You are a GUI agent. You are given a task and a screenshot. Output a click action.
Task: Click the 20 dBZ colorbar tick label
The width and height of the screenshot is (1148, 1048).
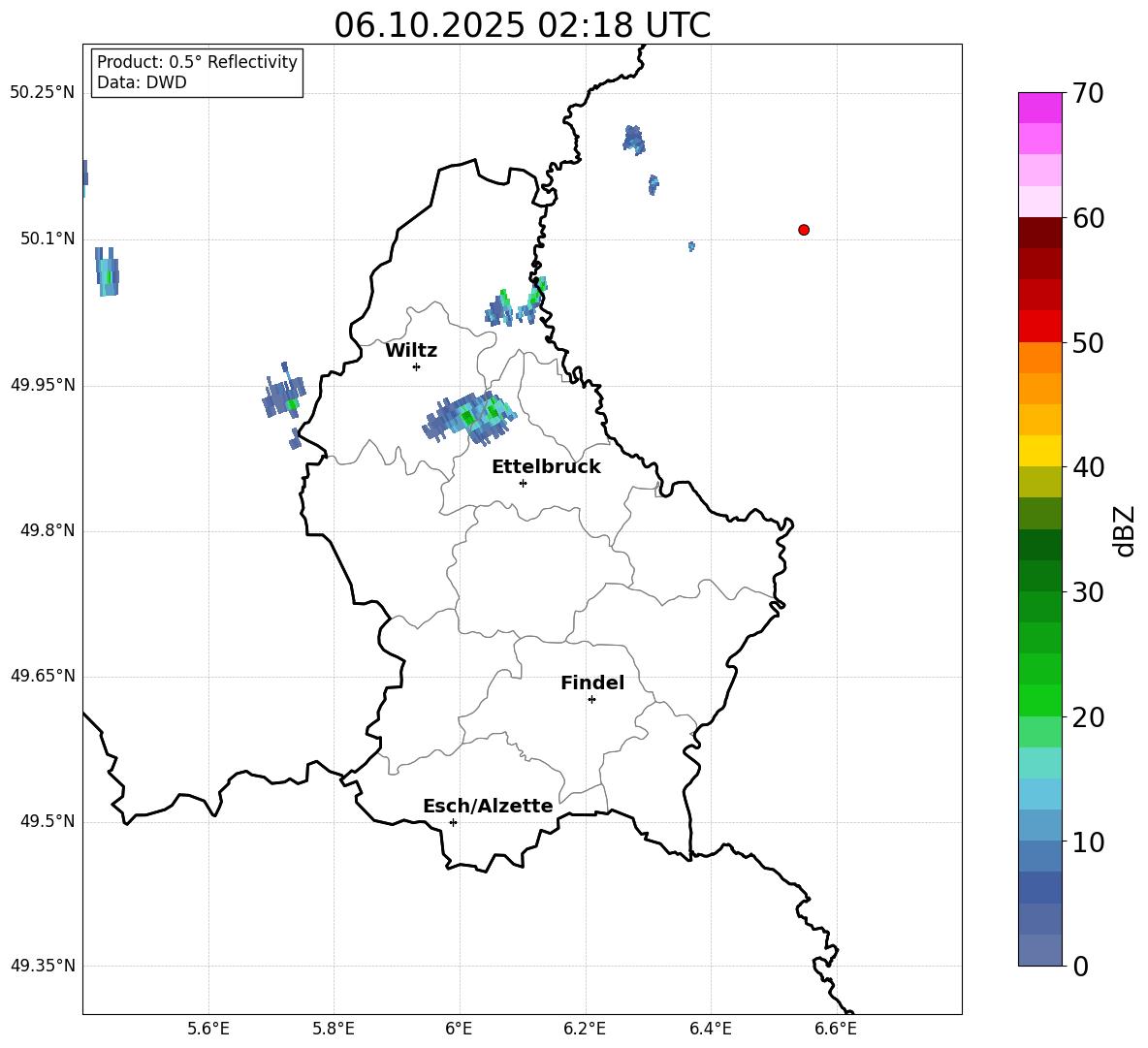point(1088,717)
